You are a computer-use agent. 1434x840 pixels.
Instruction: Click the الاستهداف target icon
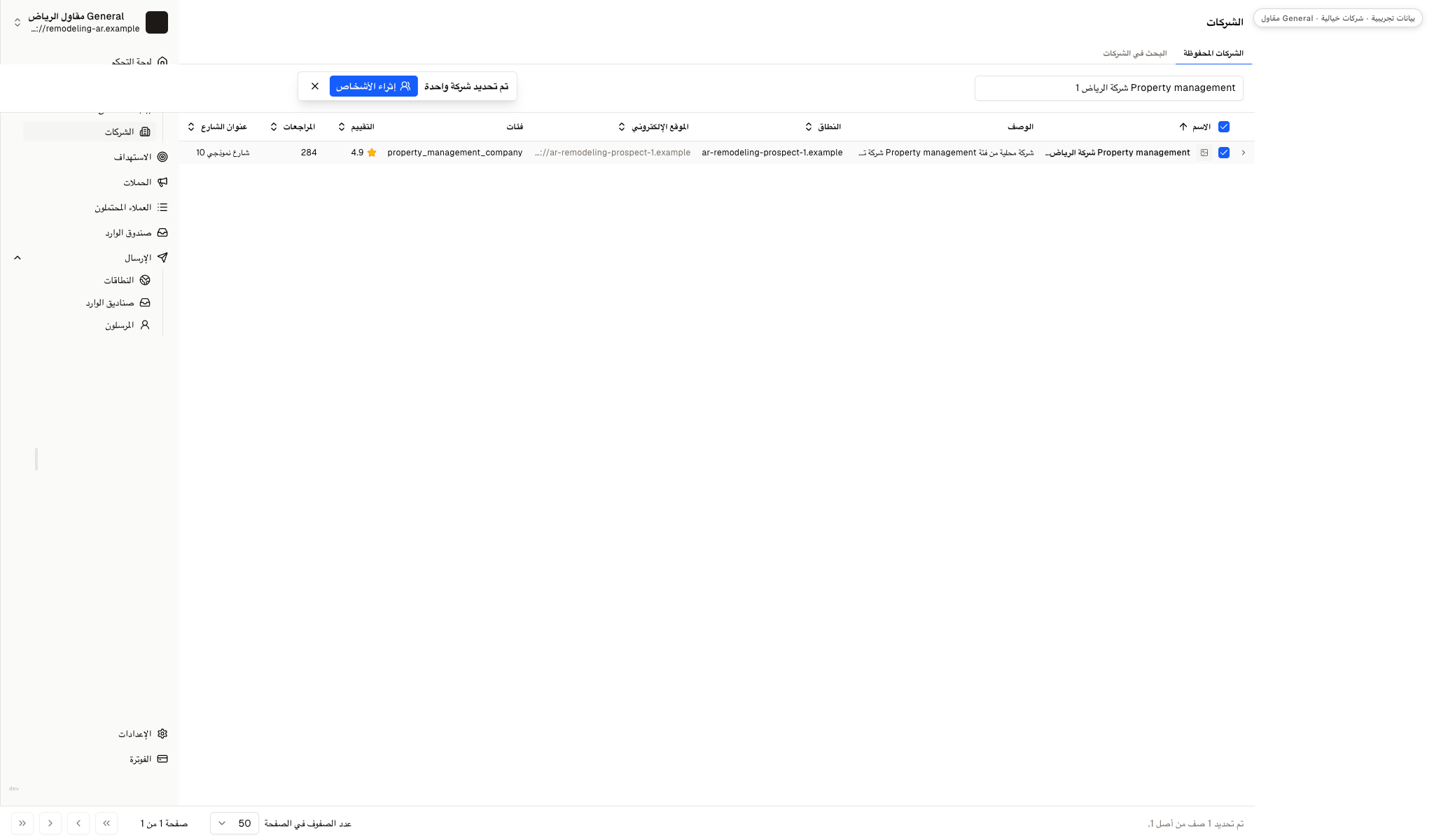[162, 157]
